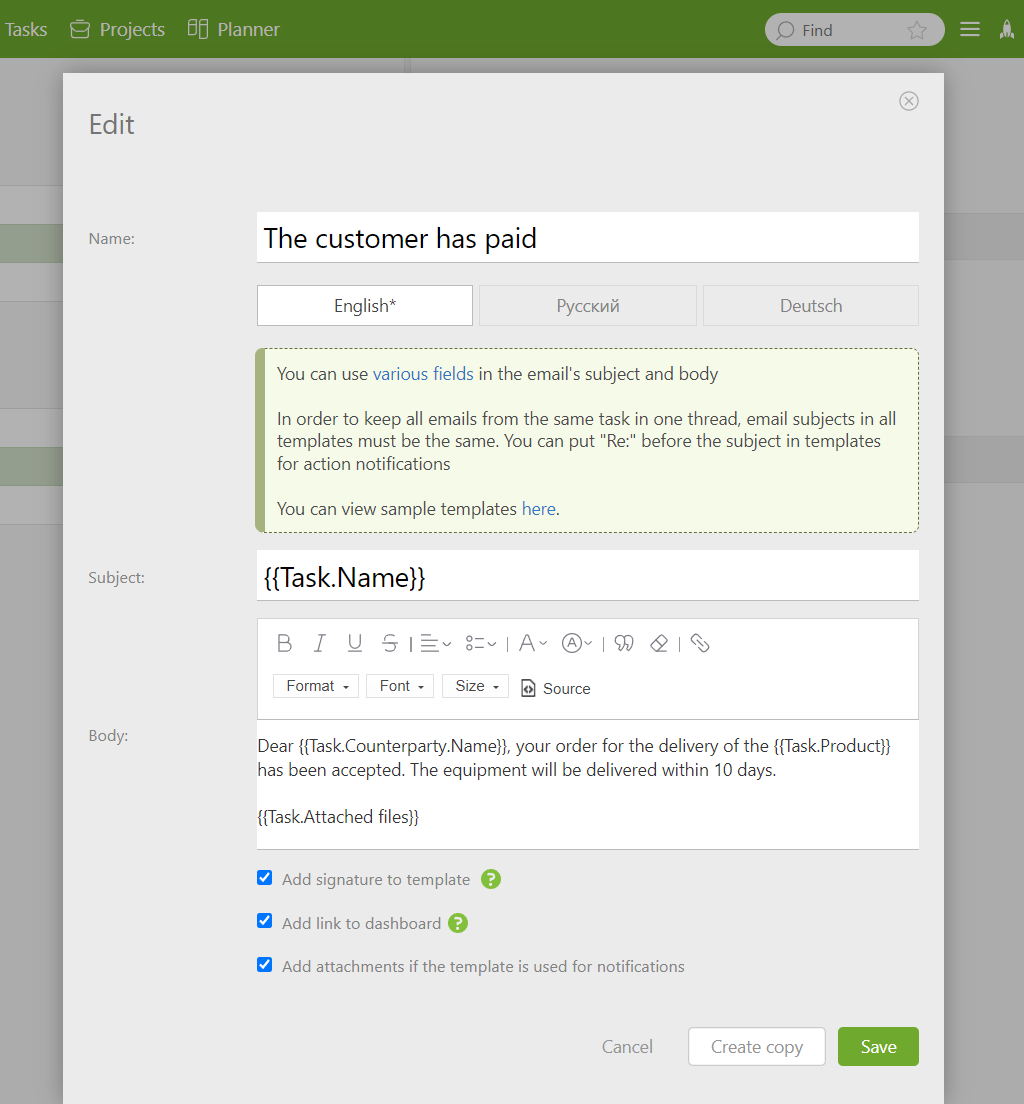The image size is (1024, 1104).
Task: Open the text color picker
Action: [532, 644]
